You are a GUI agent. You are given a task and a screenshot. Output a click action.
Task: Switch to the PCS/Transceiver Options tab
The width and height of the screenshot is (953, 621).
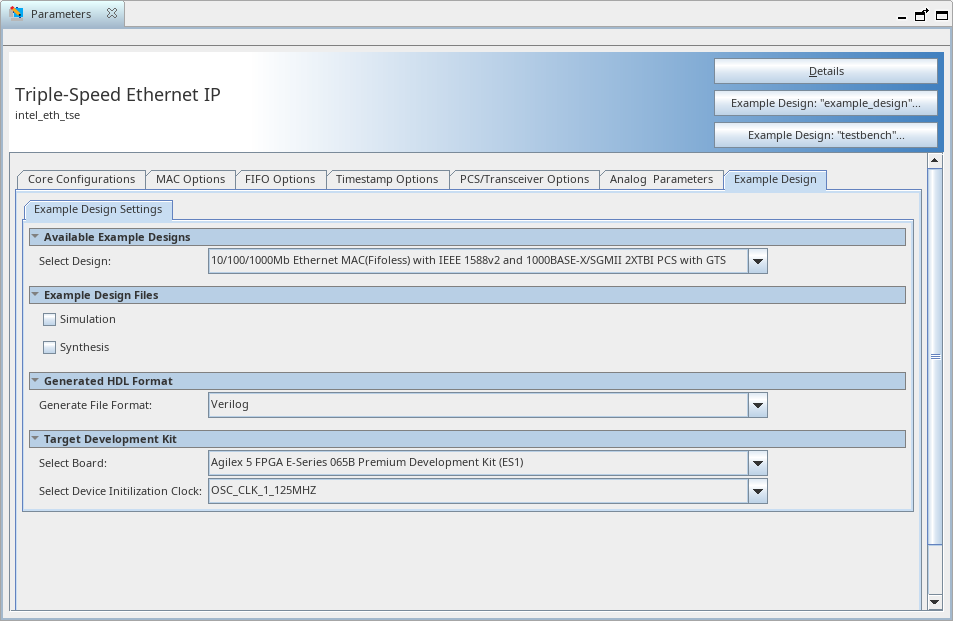click(525, 179)
